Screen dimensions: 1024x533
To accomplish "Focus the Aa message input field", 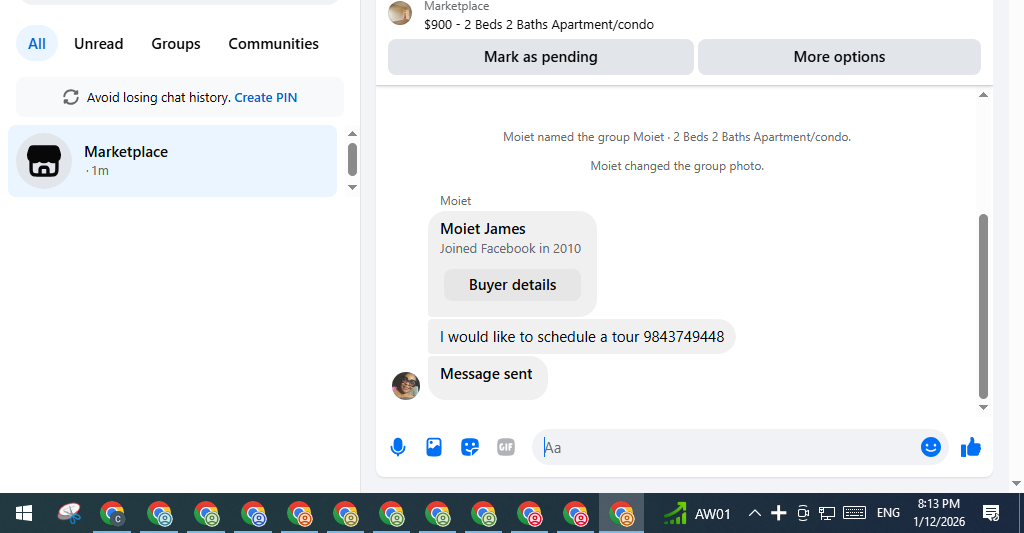I will tap(728, 447).
